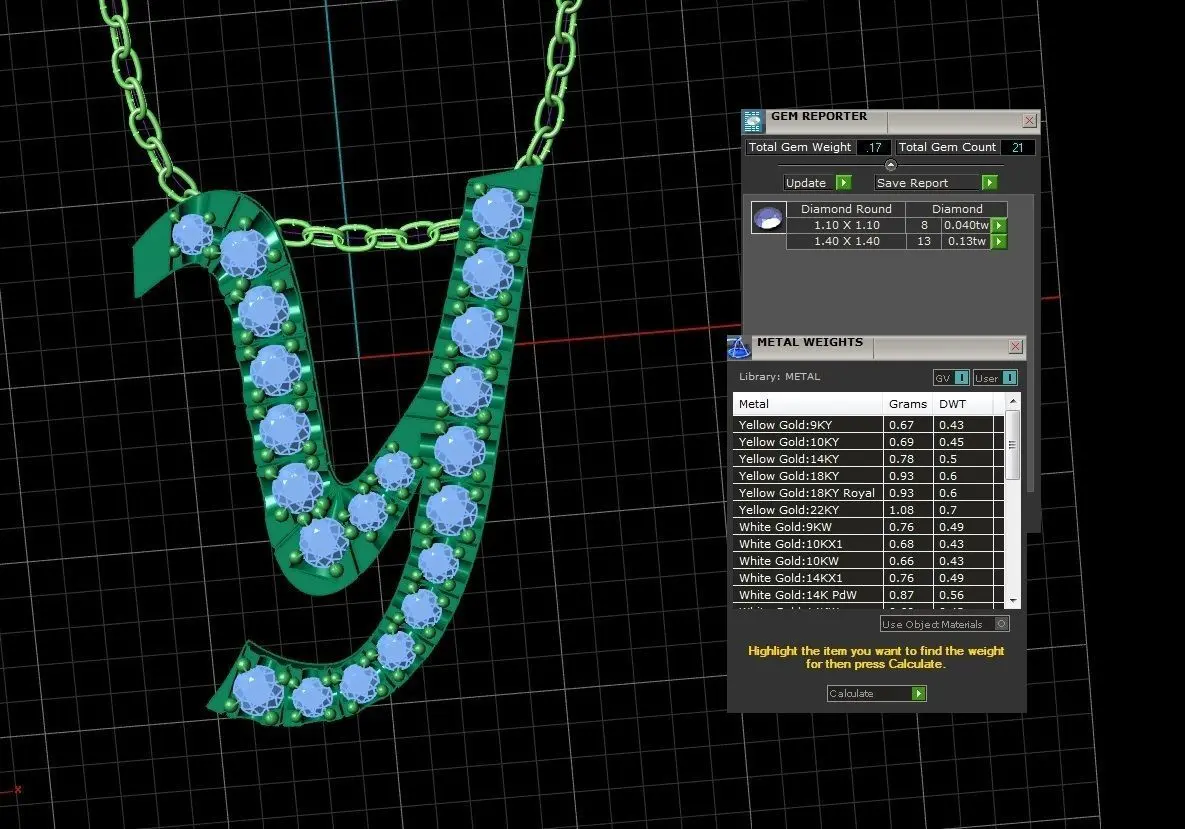Select Yellow Gold:18KY Royal row
This screenshot has height=829, width=1185.
pos(868,493)
